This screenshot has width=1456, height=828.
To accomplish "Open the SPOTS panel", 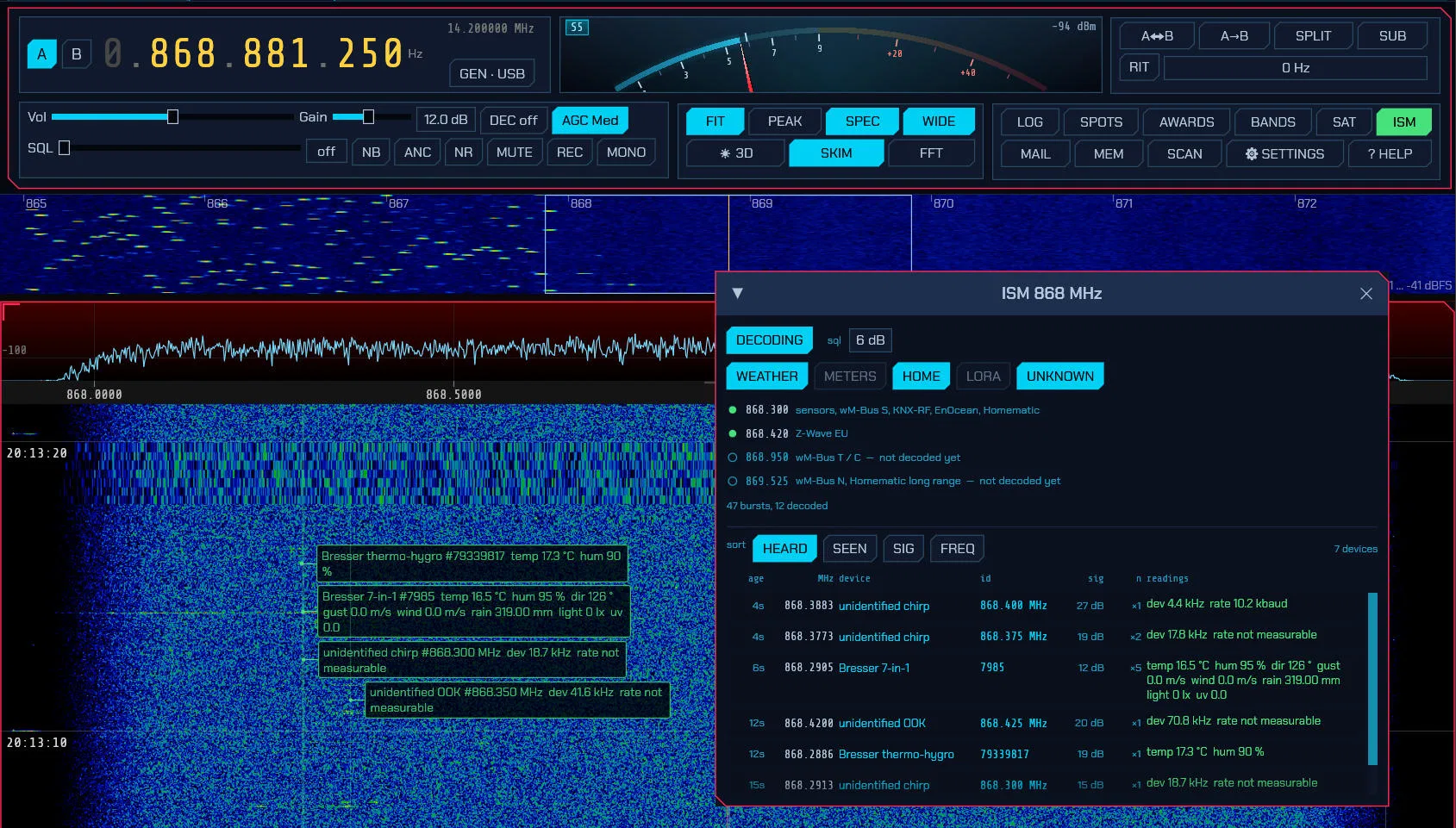I will 1101,122.
